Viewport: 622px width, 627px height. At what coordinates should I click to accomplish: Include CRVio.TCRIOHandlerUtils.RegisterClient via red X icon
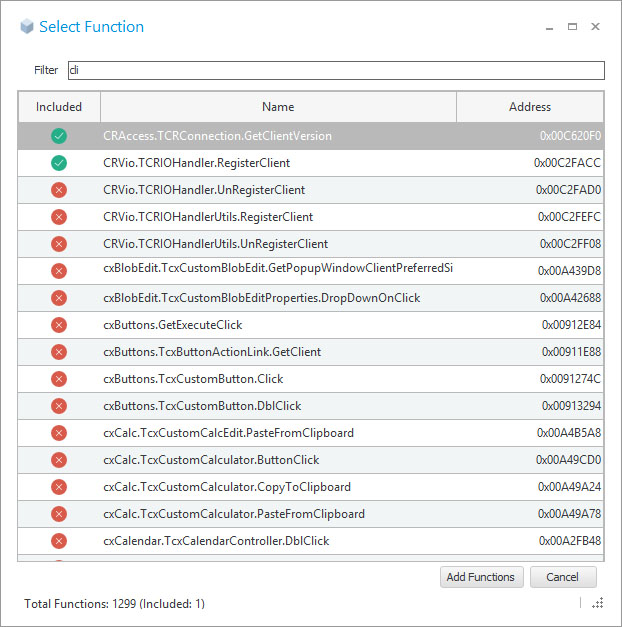pos(59,217)
